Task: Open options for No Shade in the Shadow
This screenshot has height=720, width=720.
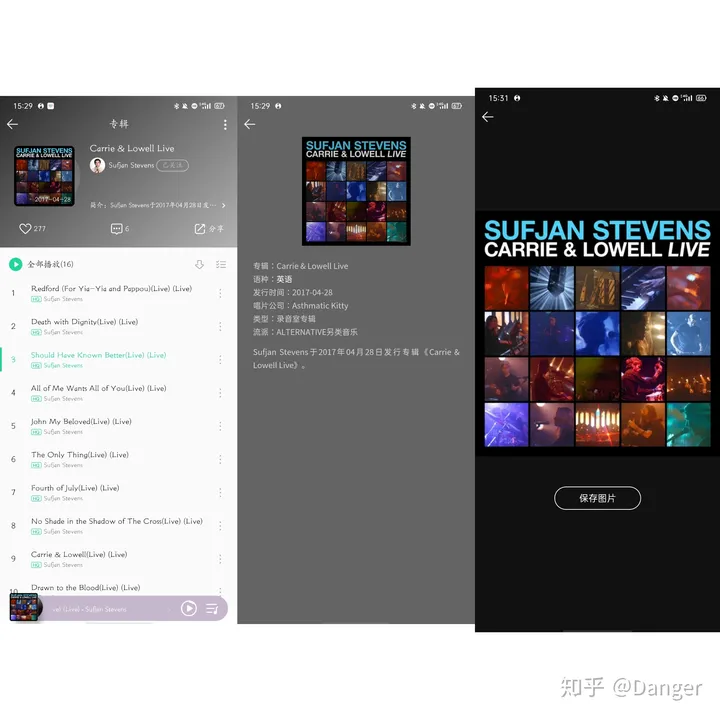Action: pyautogui.click(x=220, y=526)
